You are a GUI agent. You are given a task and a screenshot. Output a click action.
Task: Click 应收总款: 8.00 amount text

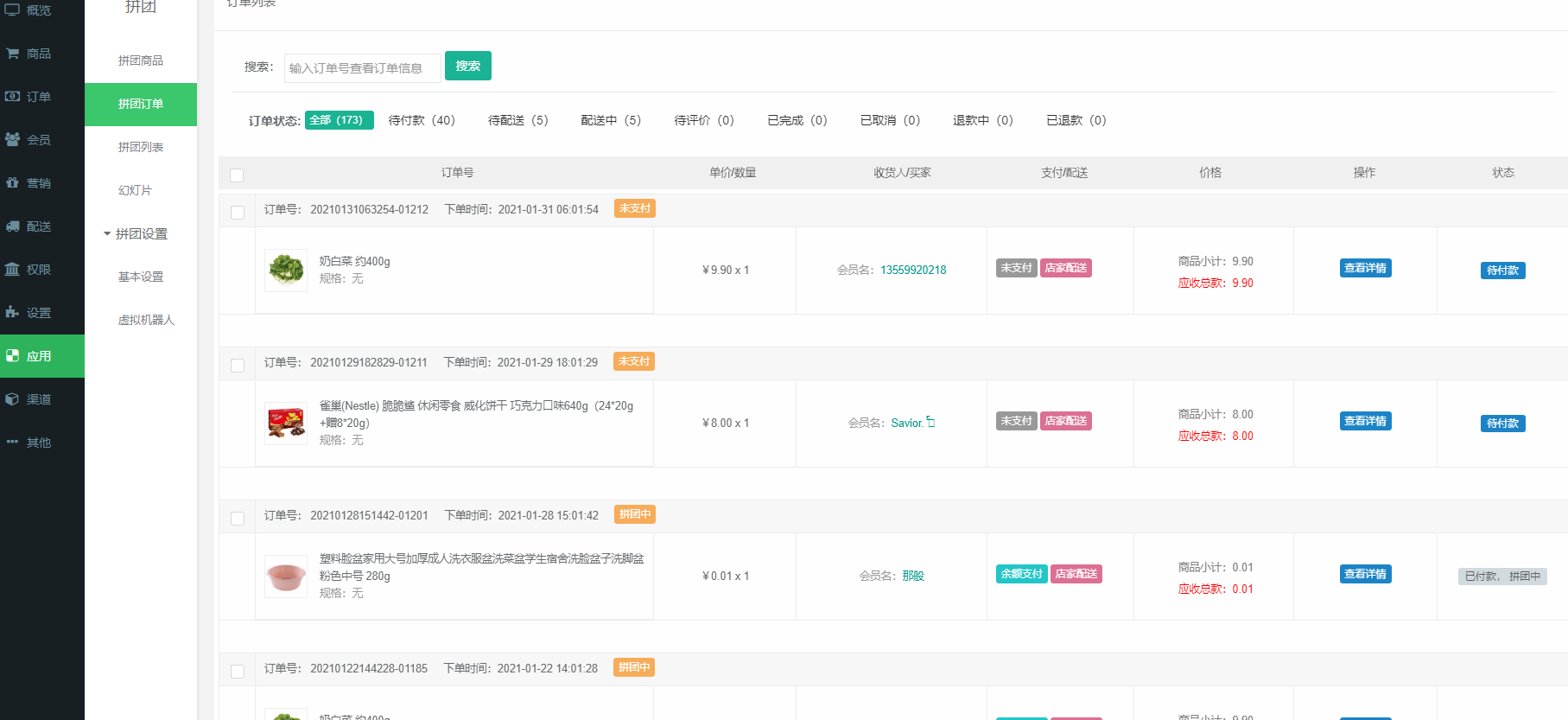coord(1216,436)
